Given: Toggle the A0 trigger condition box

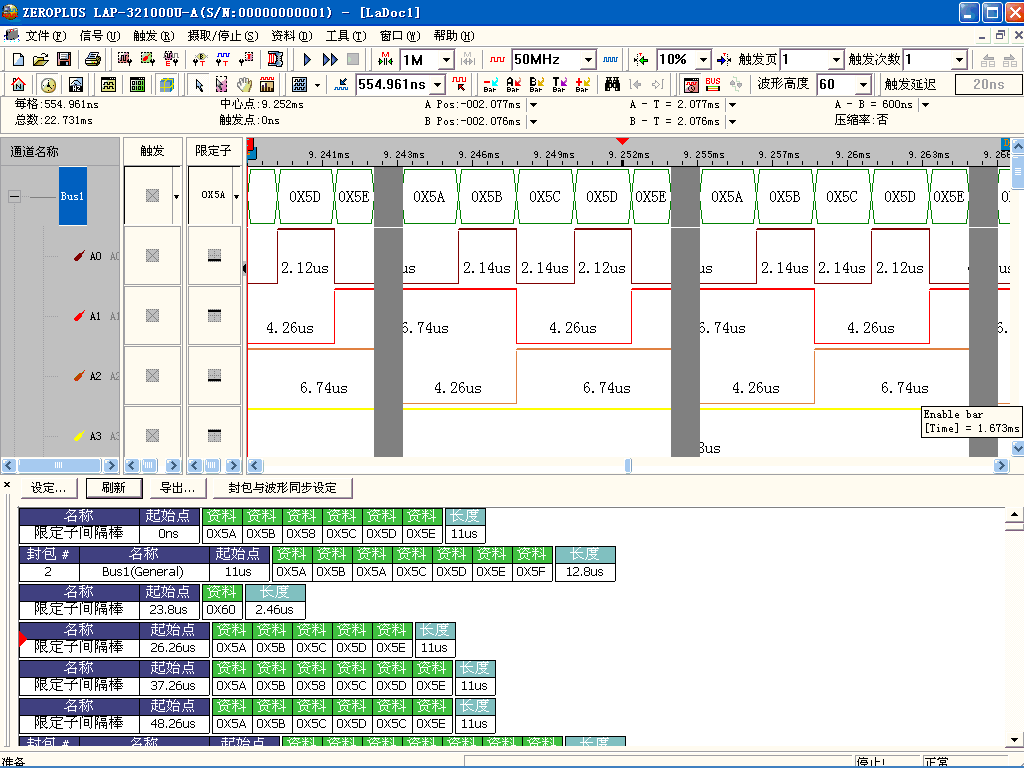Looking at the screenshot, I should [x=152, y=256].
